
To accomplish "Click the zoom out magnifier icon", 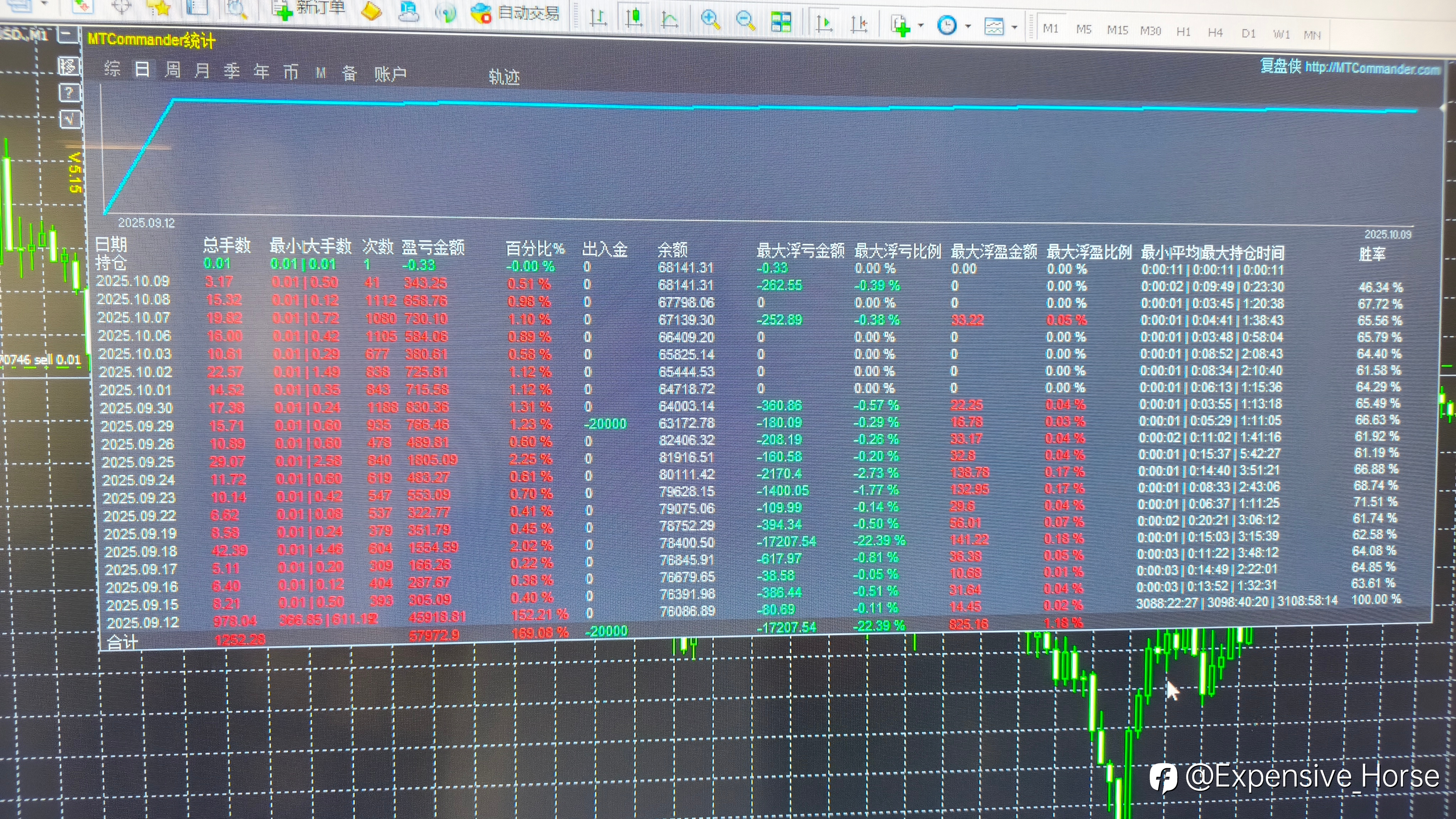I will [745, 20].
